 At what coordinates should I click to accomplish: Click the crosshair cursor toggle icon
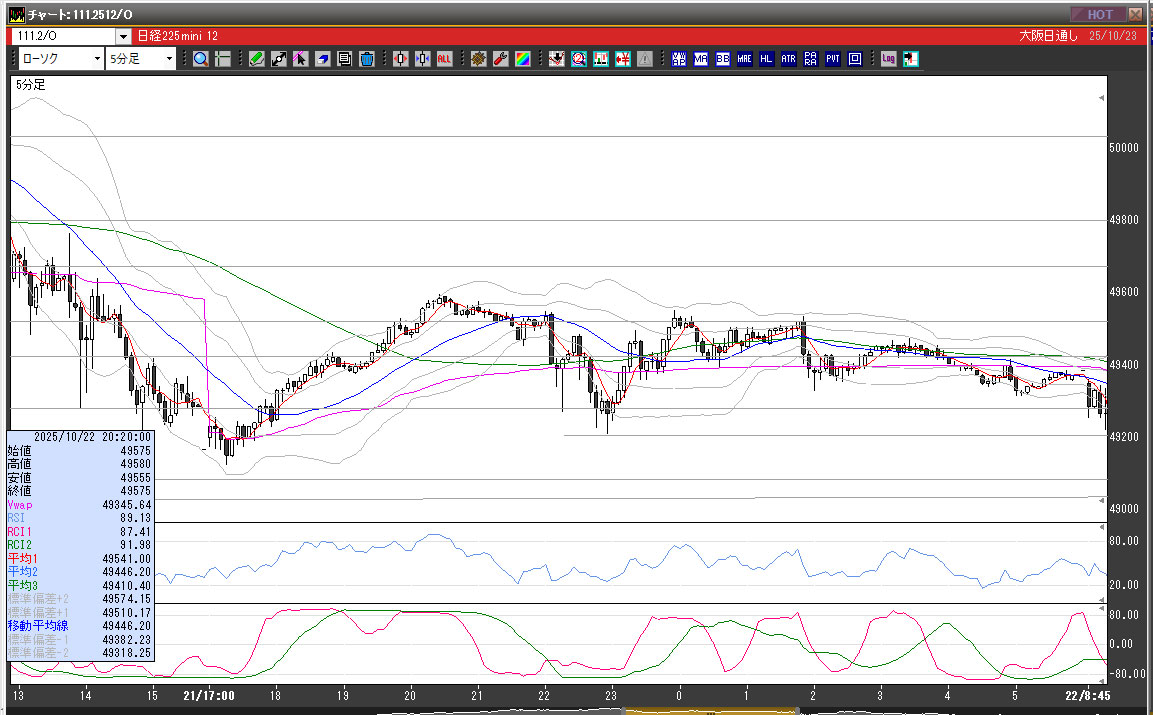223,59
